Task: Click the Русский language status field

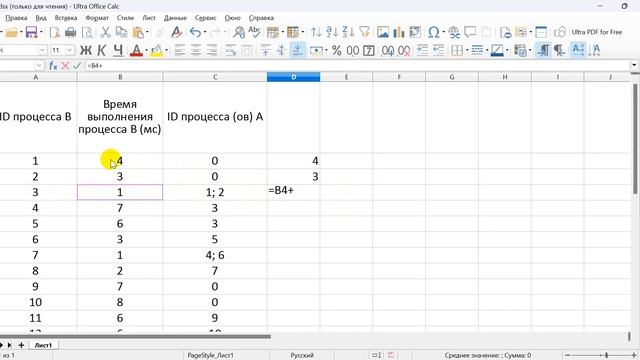Action: click(302, 356)
